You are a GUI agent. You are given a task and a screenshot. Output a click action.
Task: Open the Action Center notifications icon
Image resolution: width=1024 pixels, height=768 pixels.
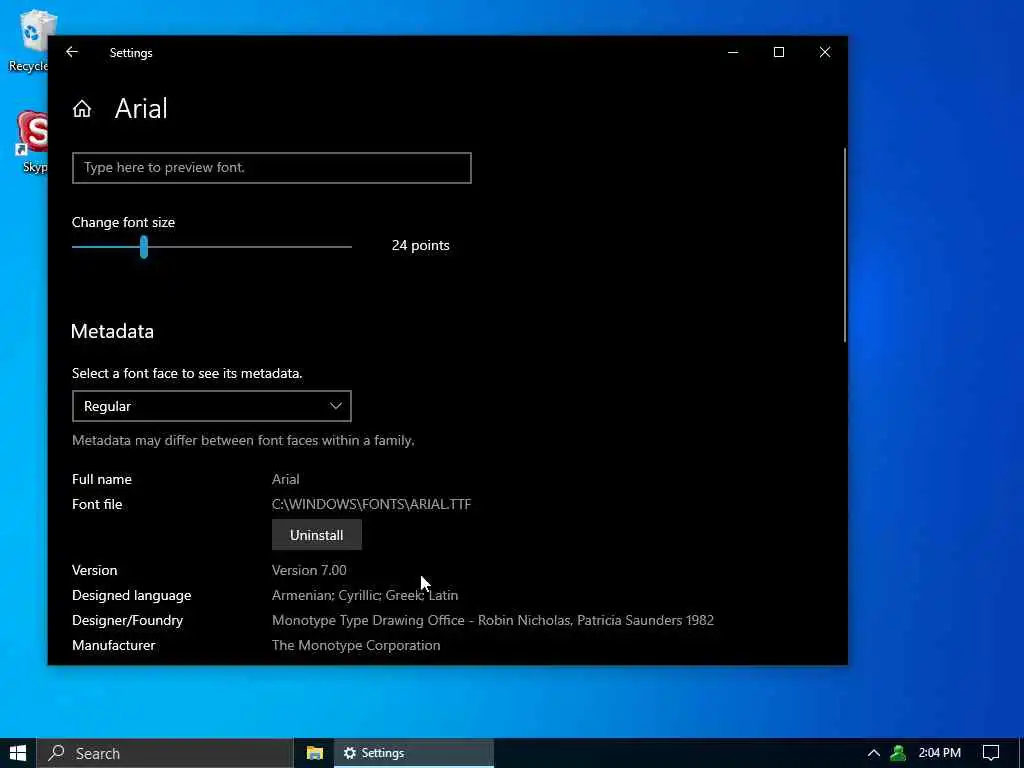991,753
